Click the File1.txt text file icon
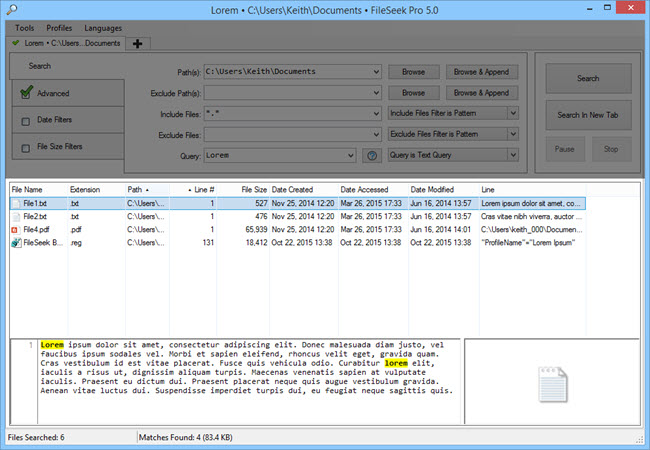Image resolution: width=650 pixels, height=450 pixels. pos(16,203)
